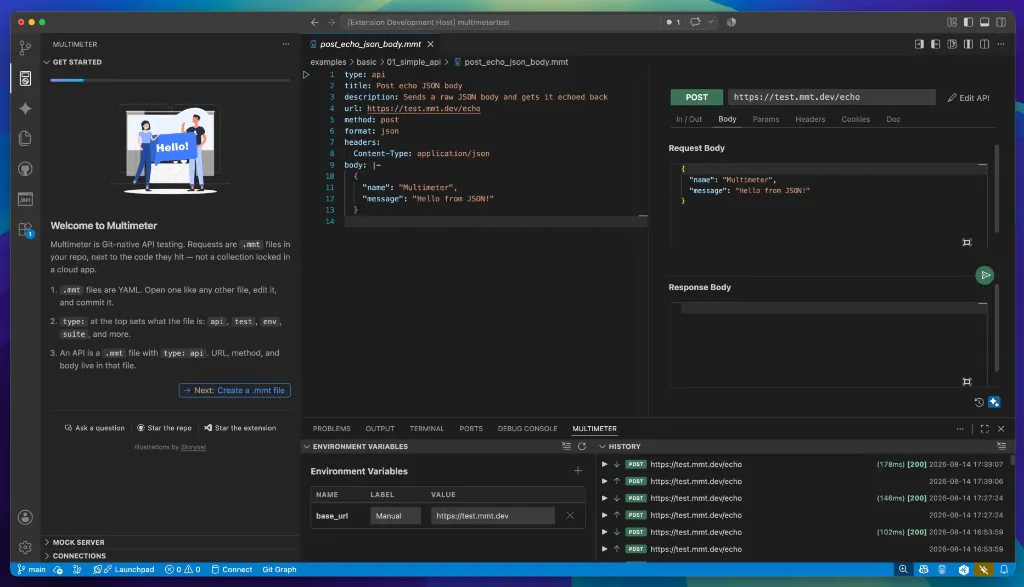Screen dimensions: 1024x587
Task: Click the Edit API button
Action: point(968,98)
